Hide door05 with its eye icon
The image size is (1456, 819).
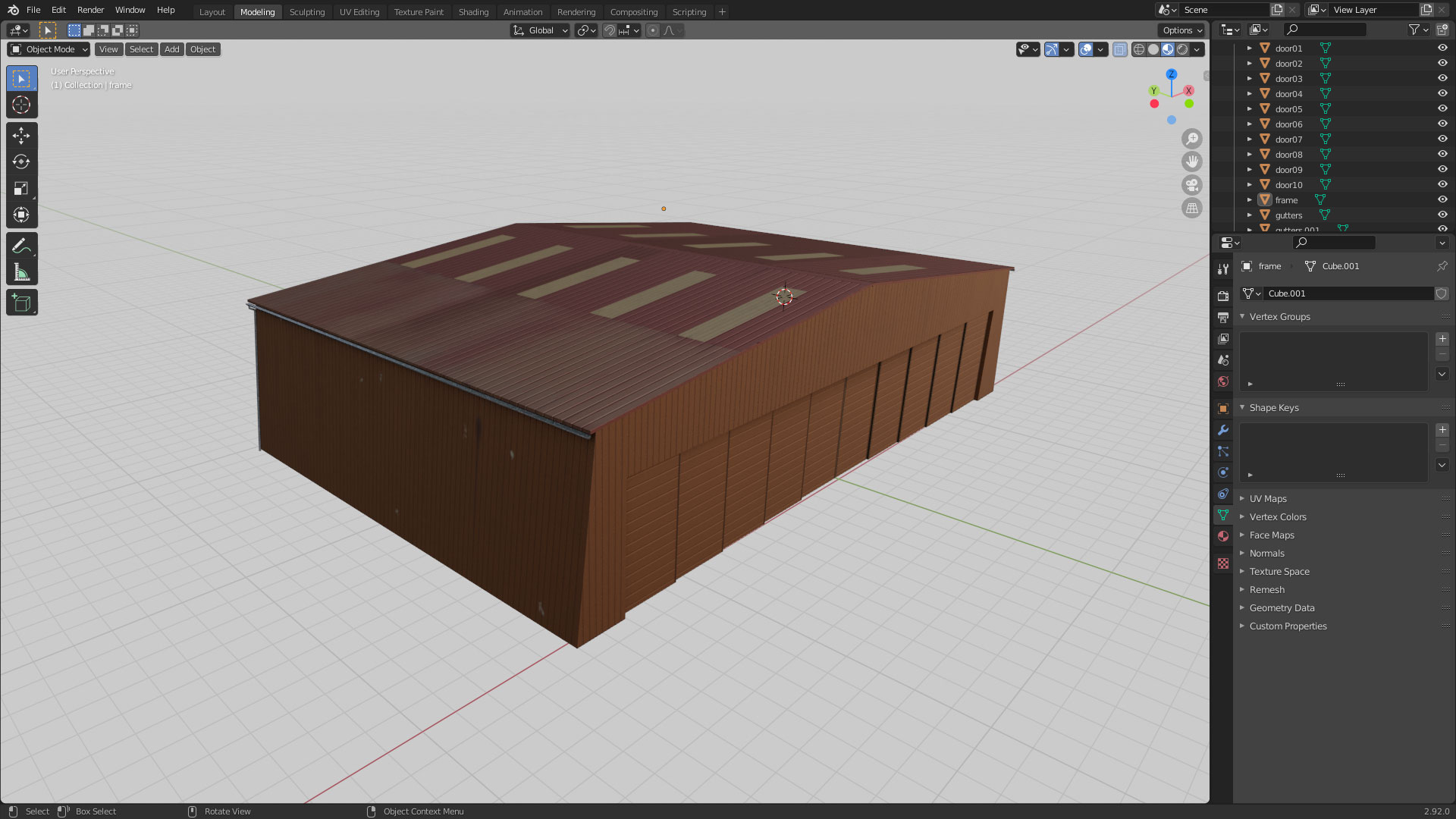[1442, 108]
